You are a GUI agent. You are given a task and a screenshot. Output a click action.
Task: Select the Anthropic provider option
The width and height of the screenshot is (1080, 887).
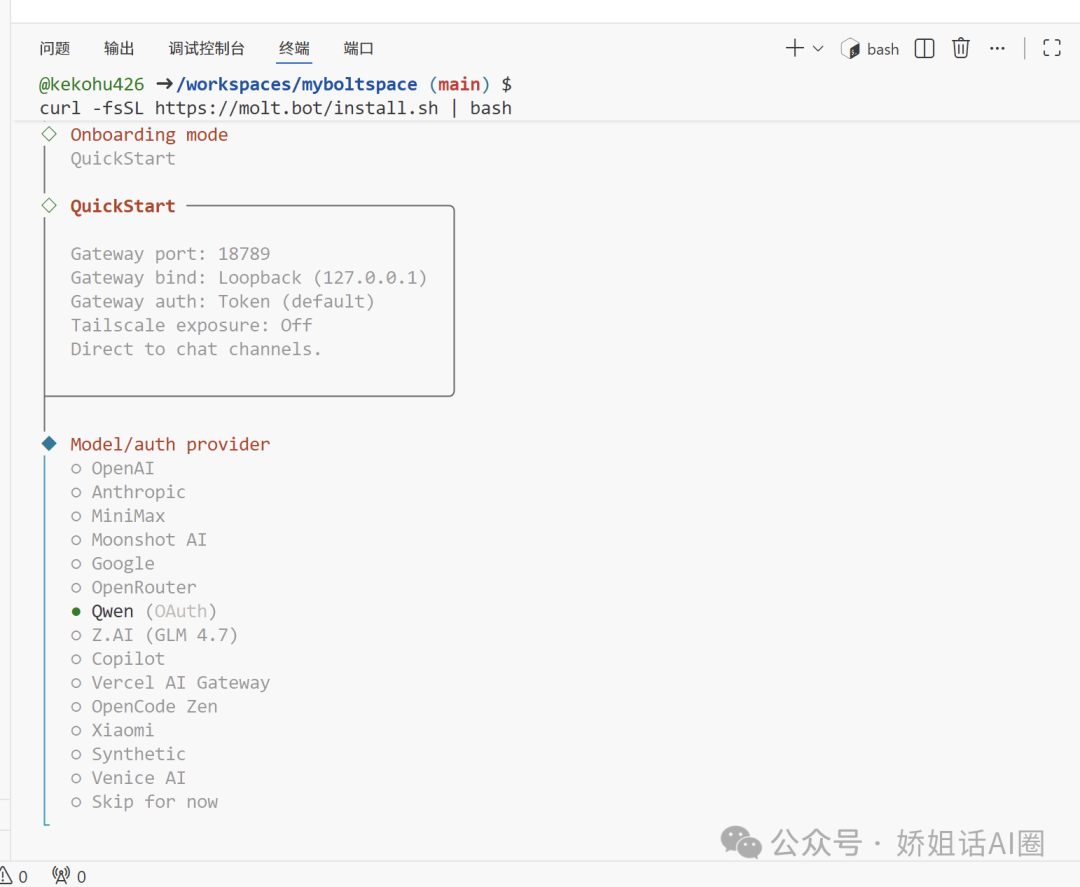pyautogui.click(x=138, y=492)
